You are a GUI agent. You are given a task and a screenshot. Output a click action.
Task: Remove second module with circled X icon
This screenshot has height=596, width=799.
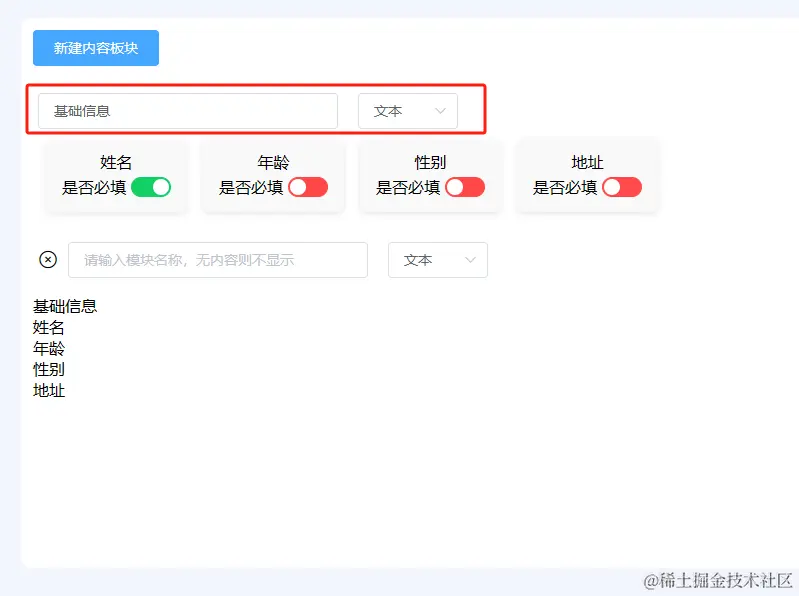click(48, 260)
